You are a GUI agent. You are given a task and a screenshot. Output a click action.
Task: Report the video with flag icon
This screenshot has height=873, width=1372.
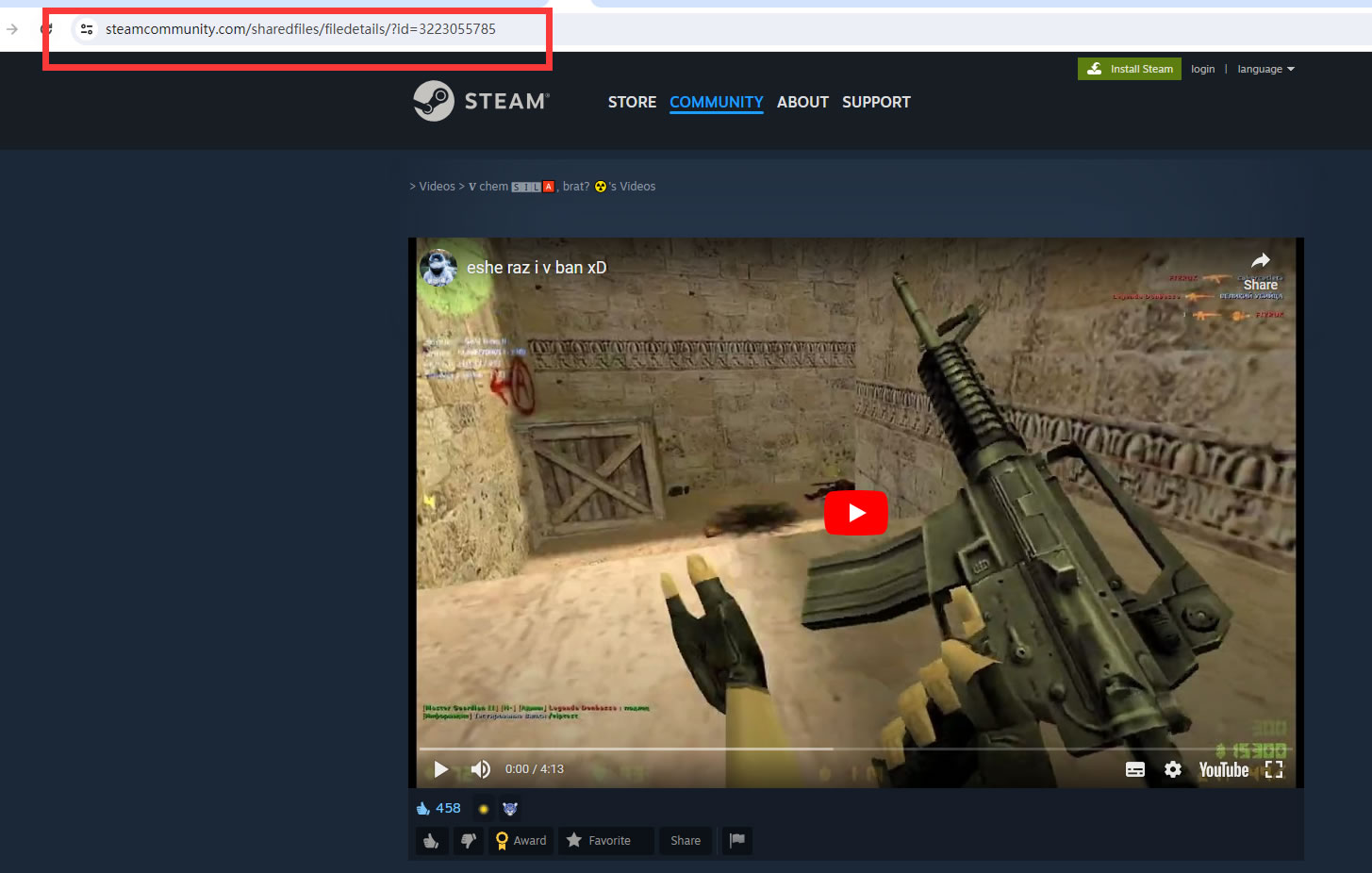point(737,841)
